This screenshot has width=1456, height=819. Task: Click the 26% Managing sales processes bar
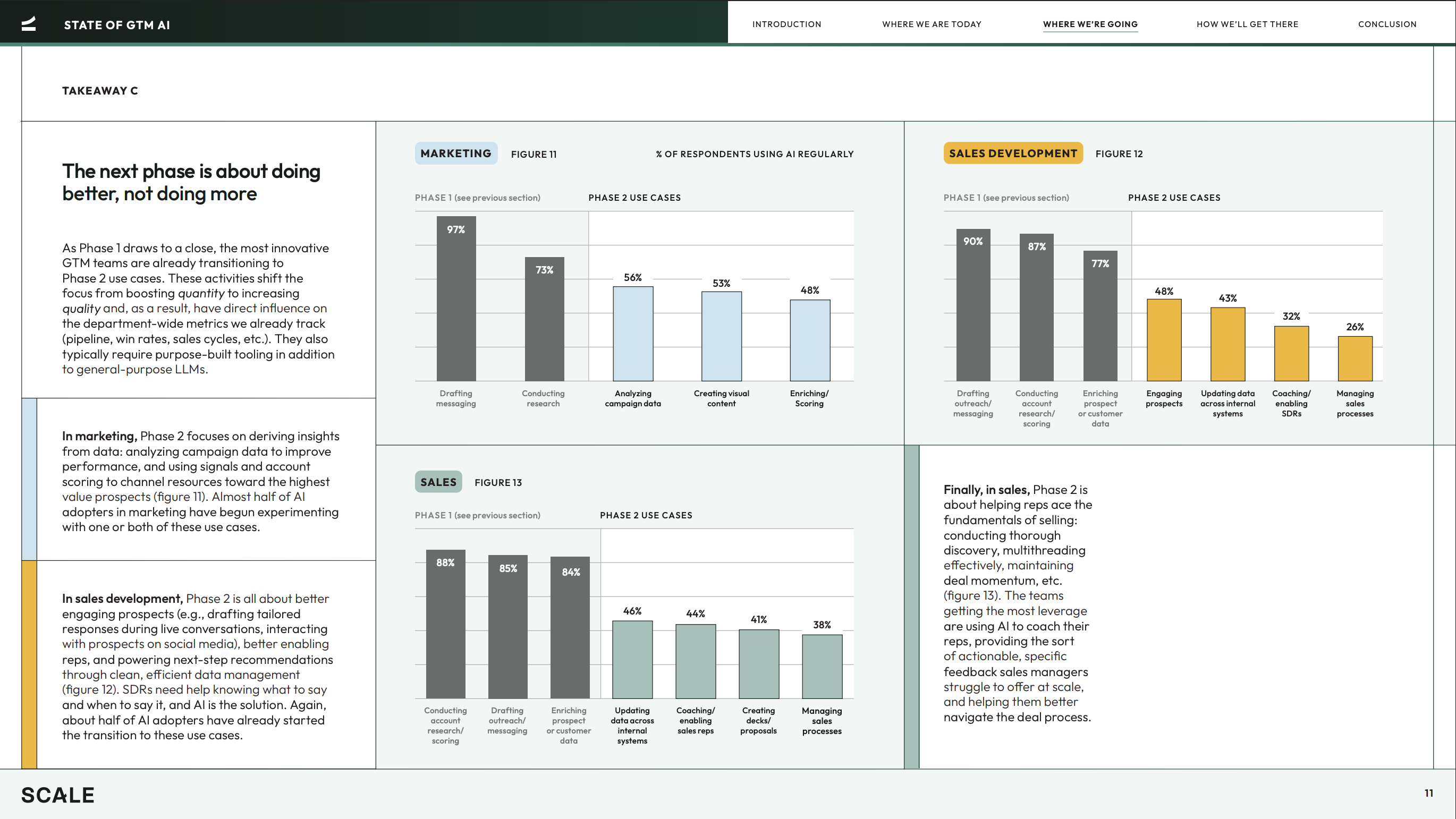point(1355,359)
